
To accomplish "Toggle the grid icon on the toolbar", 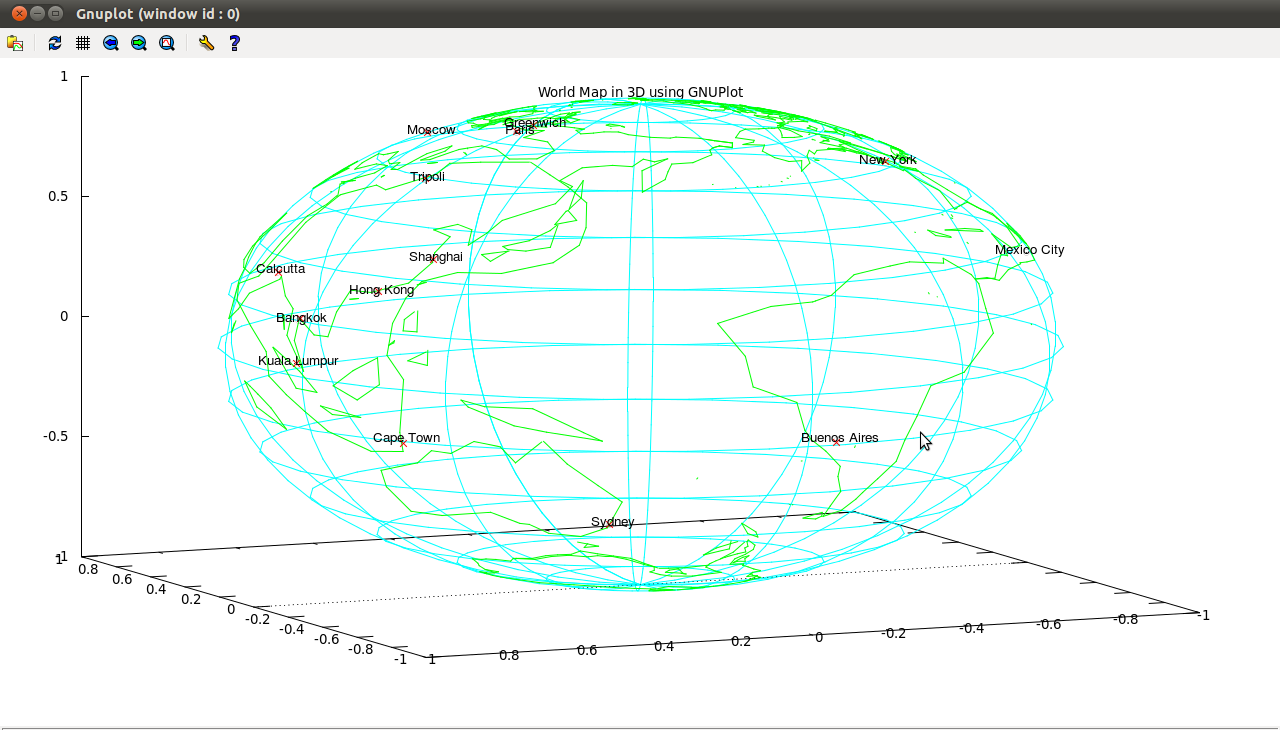I will (x=82, y=43).
